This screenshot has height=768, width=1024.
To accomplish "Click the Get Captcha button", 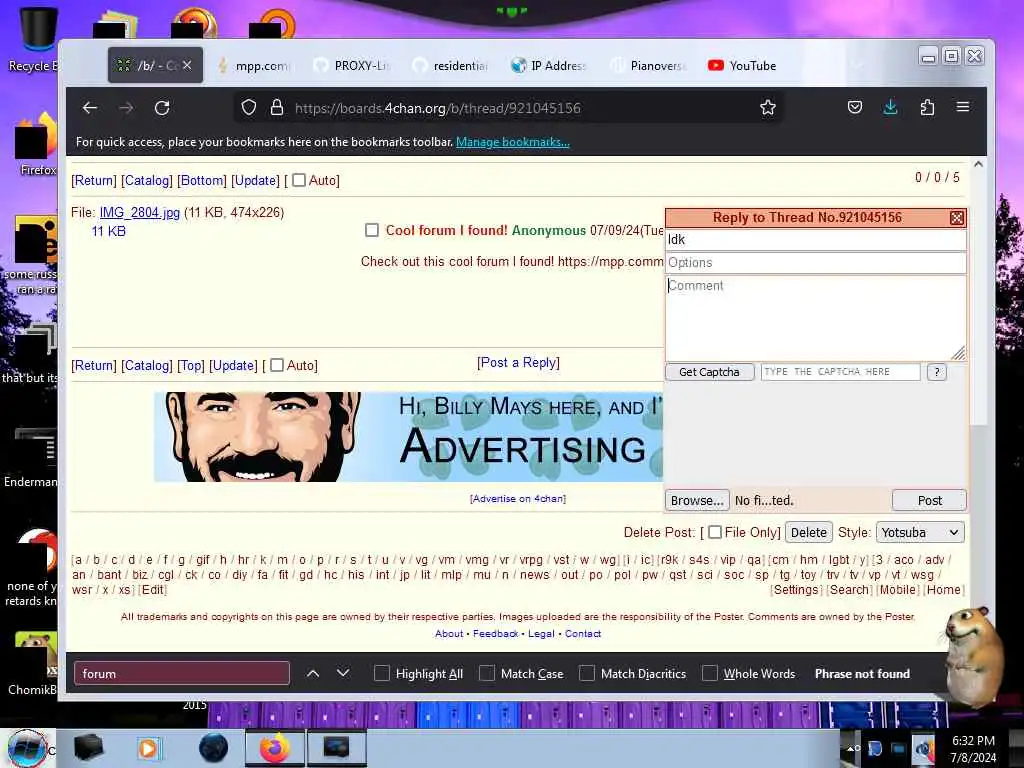I will click(709, 372).
